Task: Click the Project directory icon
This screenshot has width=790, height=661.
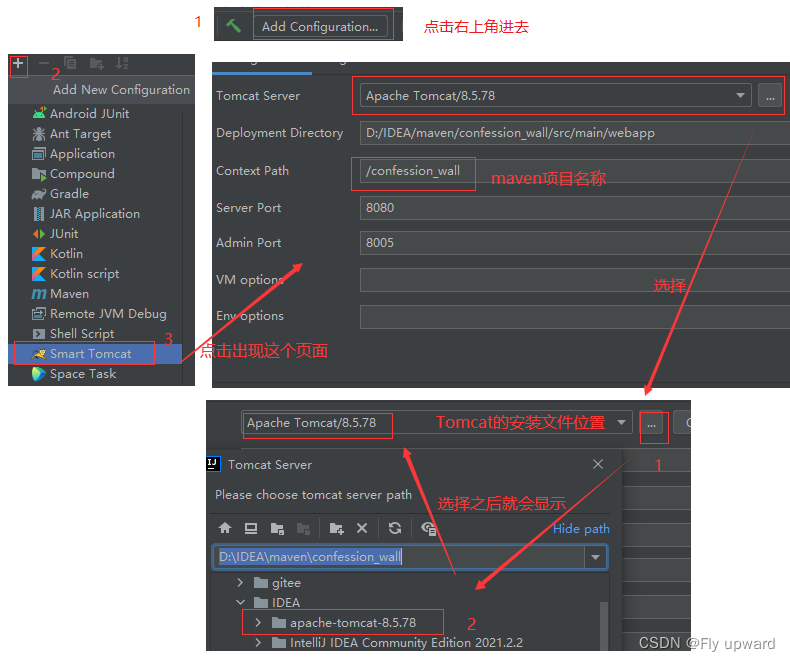Action: pyautogui.click(x=277, y=528)
